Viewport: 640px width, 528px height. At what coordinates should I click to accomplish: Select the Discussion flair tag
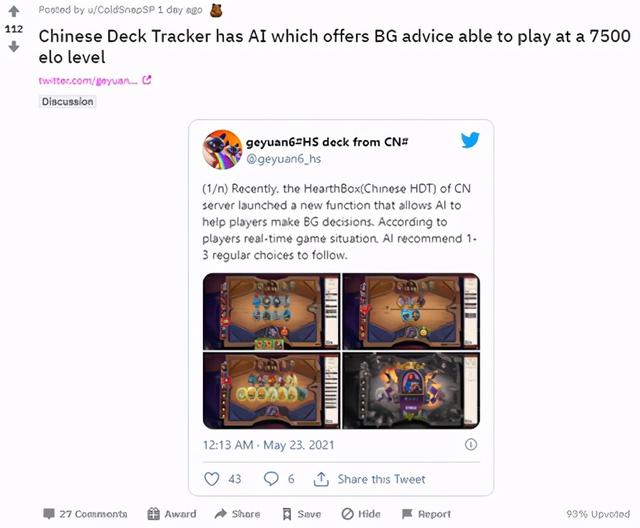point(67,101)
